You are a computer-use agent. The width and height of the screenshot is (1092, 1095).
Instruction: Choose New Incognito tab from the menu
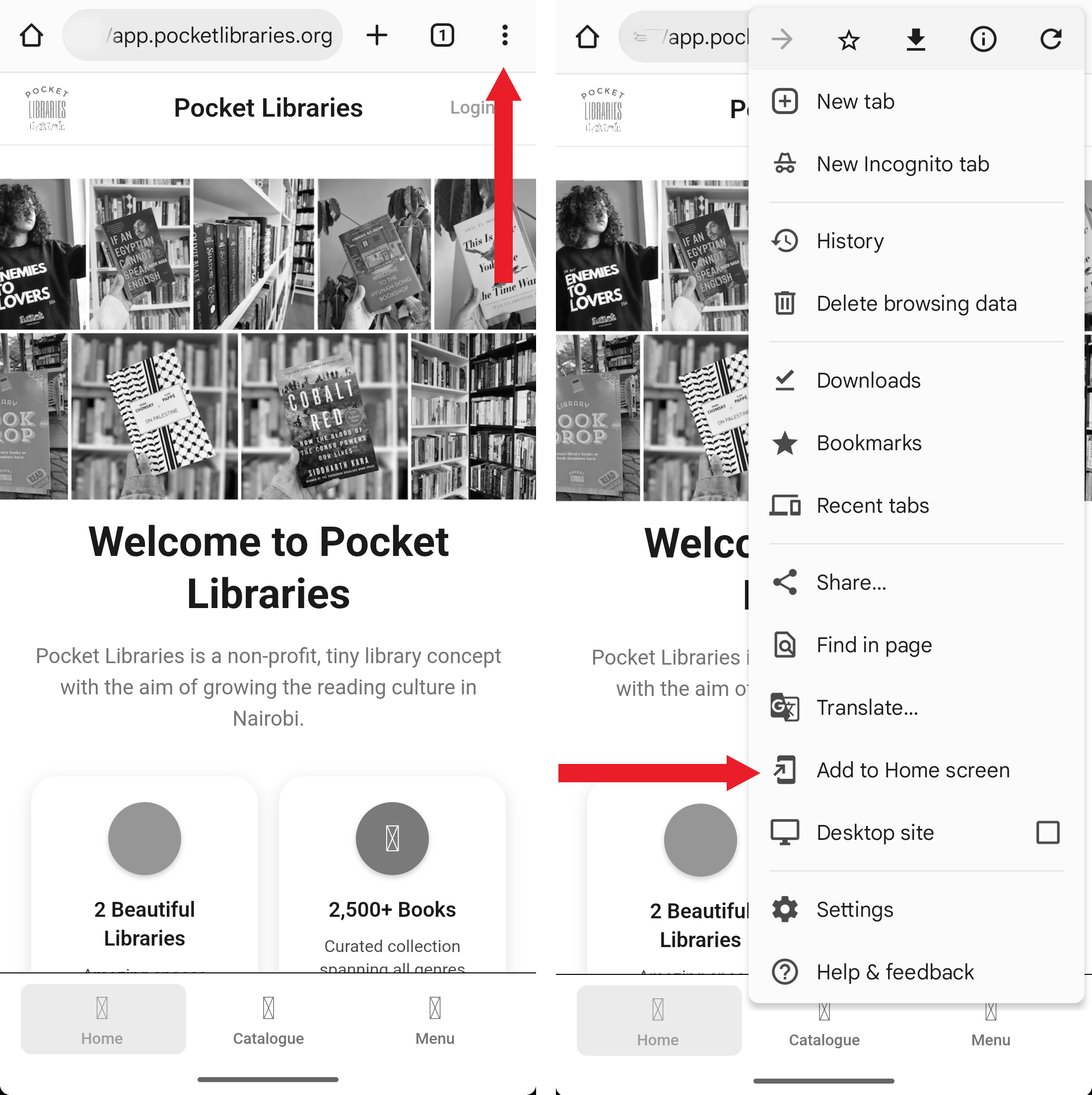coord(902,164)
